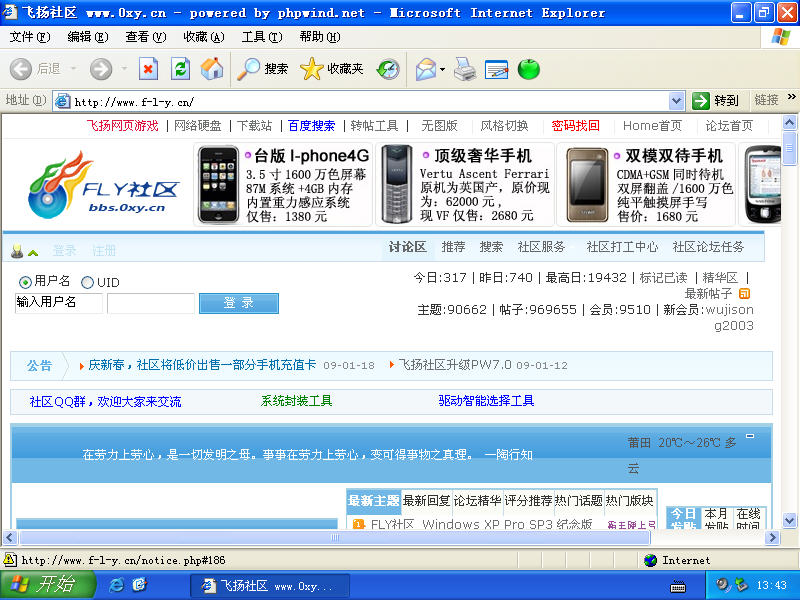
Task: Click the IE Forward arrow button
Action: pos(101,69)
